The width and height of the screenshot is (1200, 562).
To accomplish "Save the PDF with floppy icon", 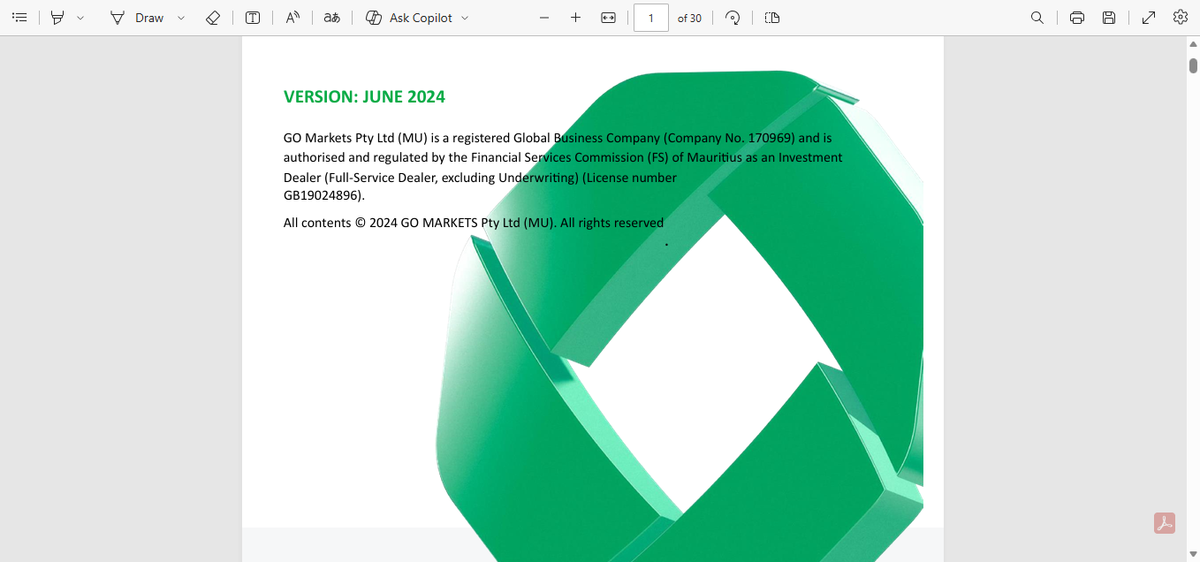I will (1108, 18).
